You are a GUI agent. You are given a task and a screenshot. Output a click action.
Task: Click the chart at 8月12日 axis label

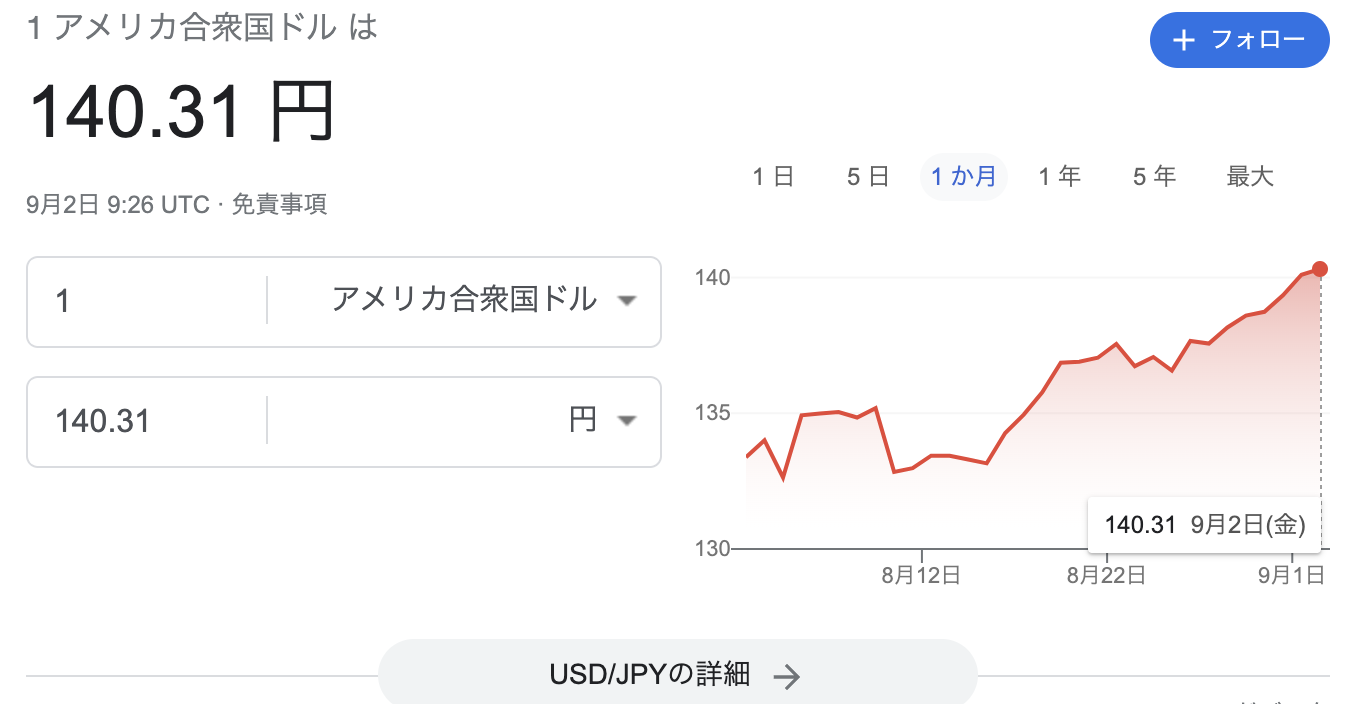point(921,575)
